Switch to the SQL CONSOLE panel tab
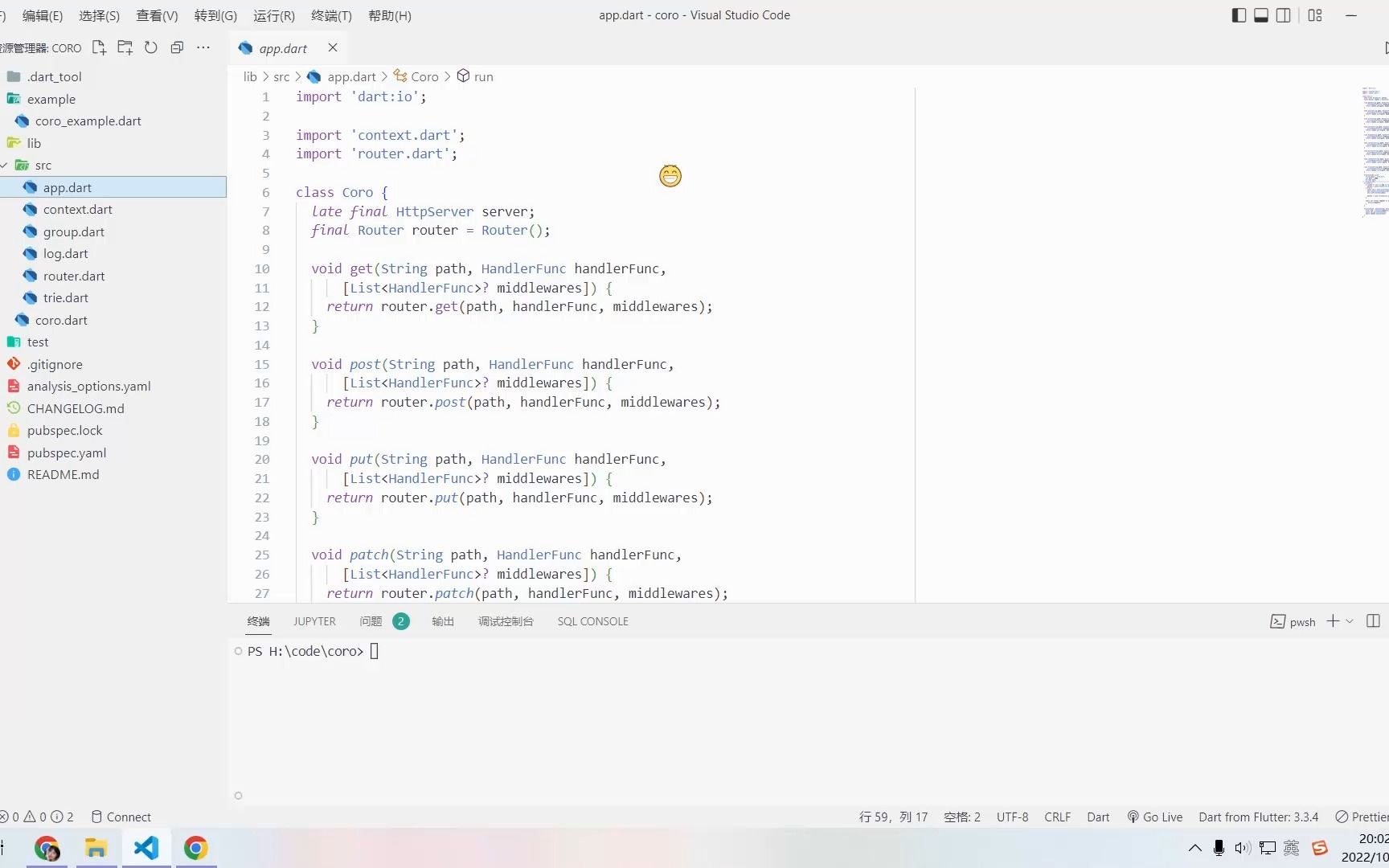Image resolution: width=1389 pixels, height=868 pixels. (x=592, y=621)
